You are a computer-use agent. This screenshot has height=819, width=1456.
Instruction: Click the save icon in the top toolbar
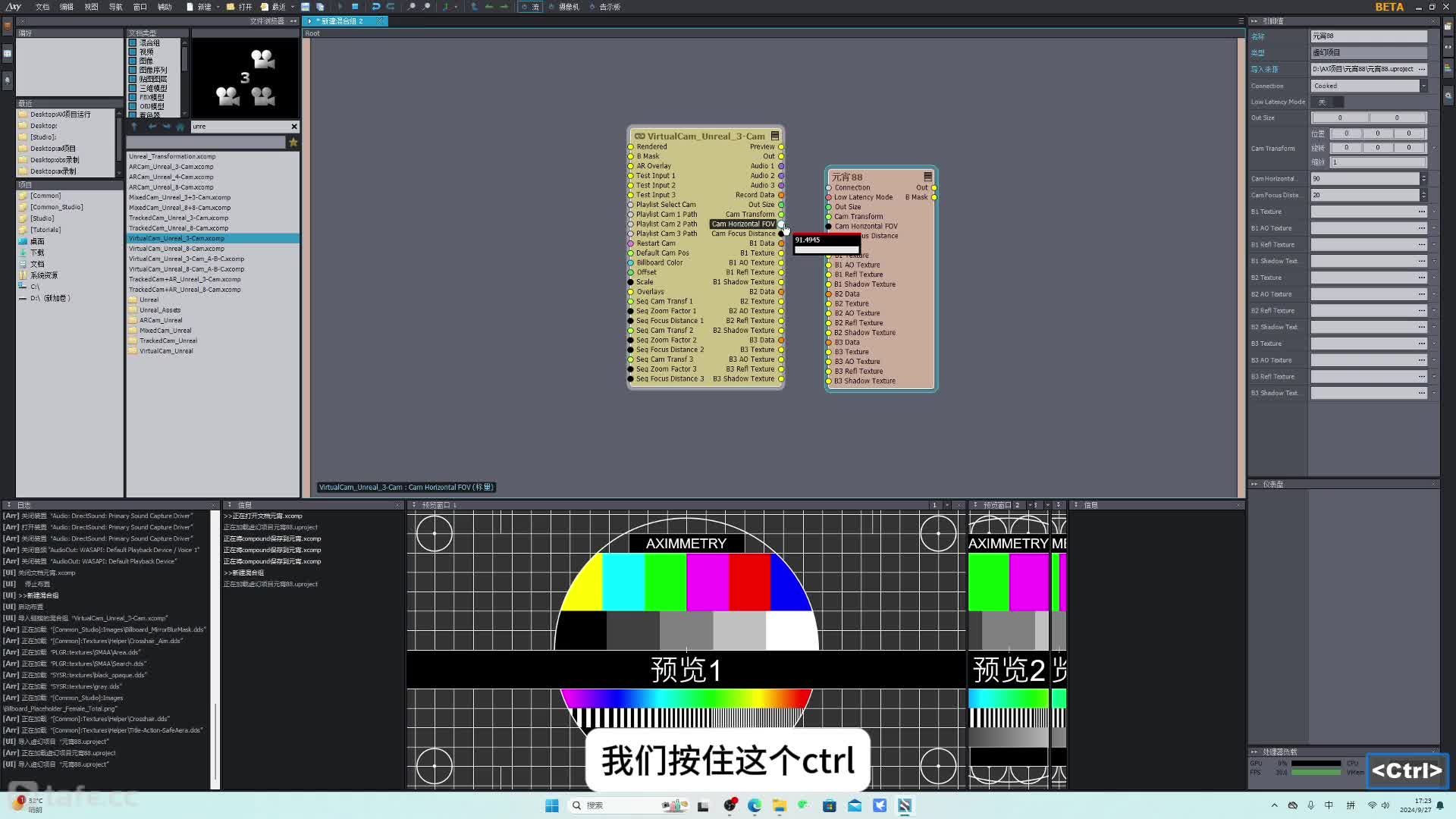[306, 7]
